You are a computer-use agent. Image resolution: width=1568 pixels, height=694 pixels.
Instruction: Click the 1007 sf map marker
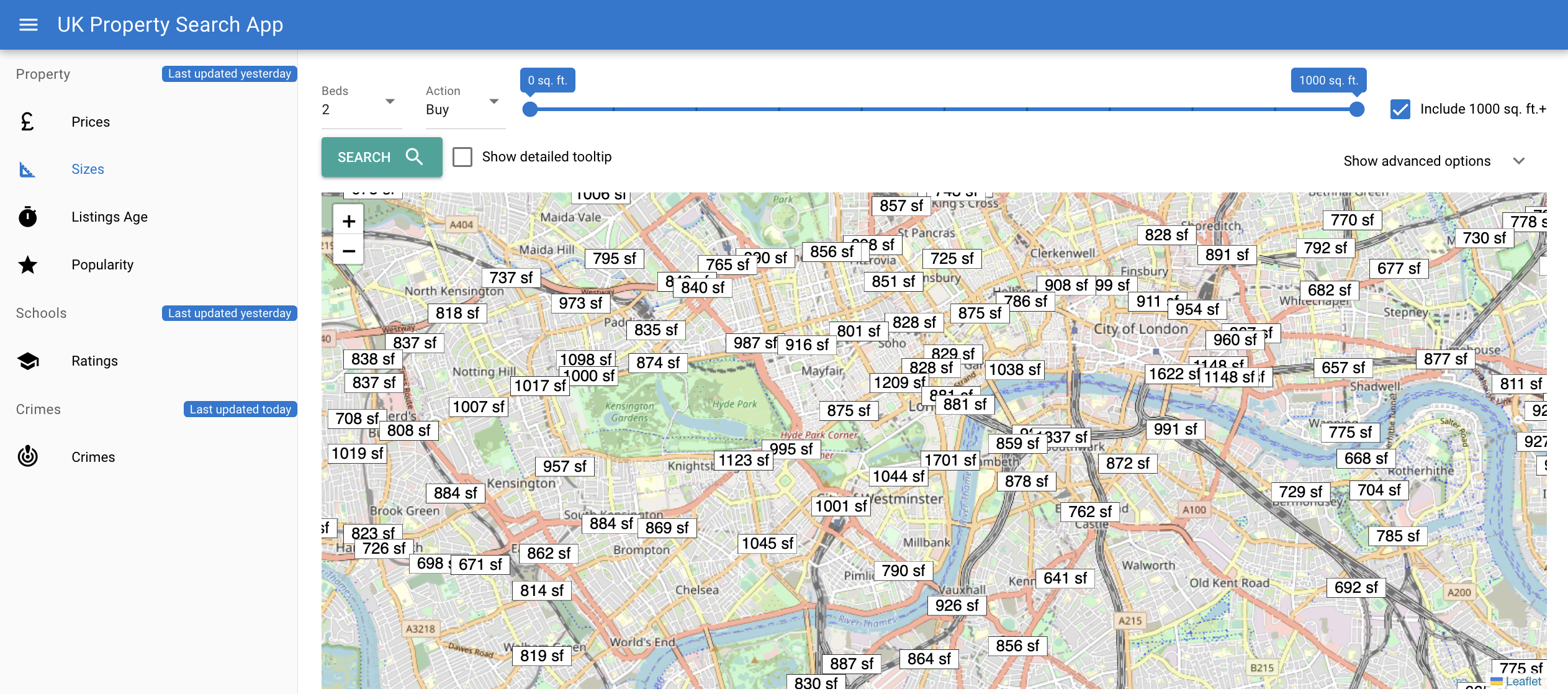(x=479, y=407)
